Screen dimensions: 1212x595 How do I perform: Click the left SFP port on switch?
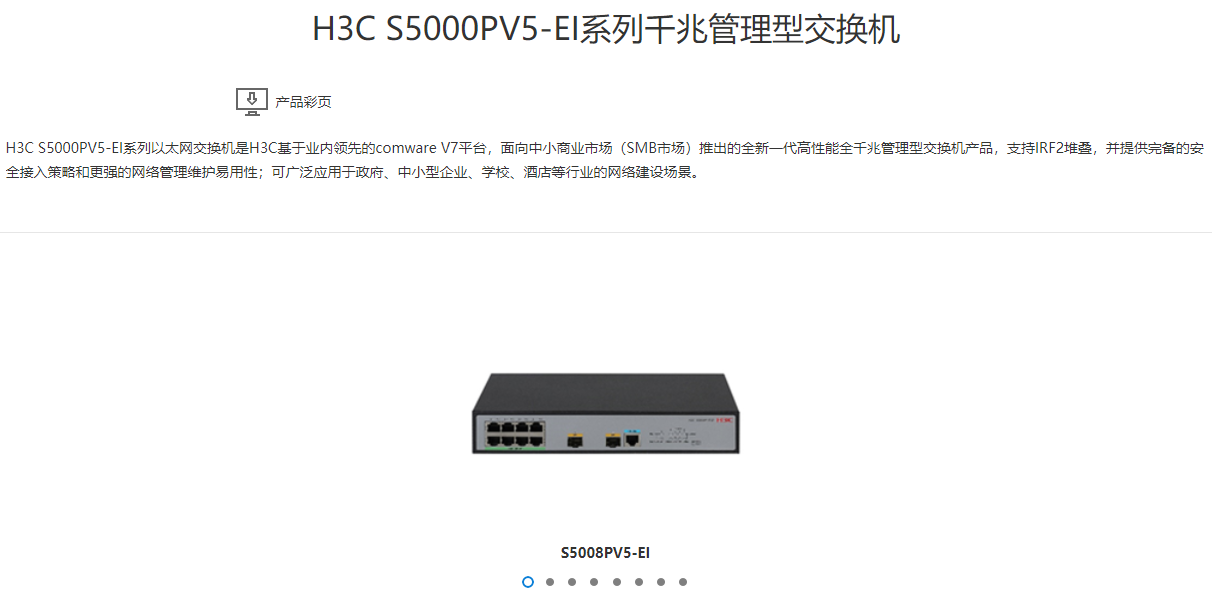point(574,438)
